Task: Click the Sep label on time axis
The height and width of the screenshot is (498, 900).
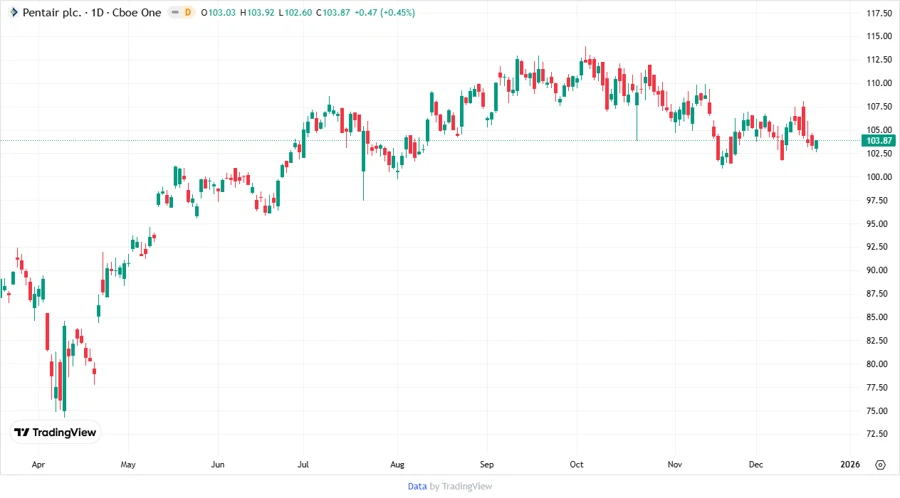Action: tap(487, 464)
